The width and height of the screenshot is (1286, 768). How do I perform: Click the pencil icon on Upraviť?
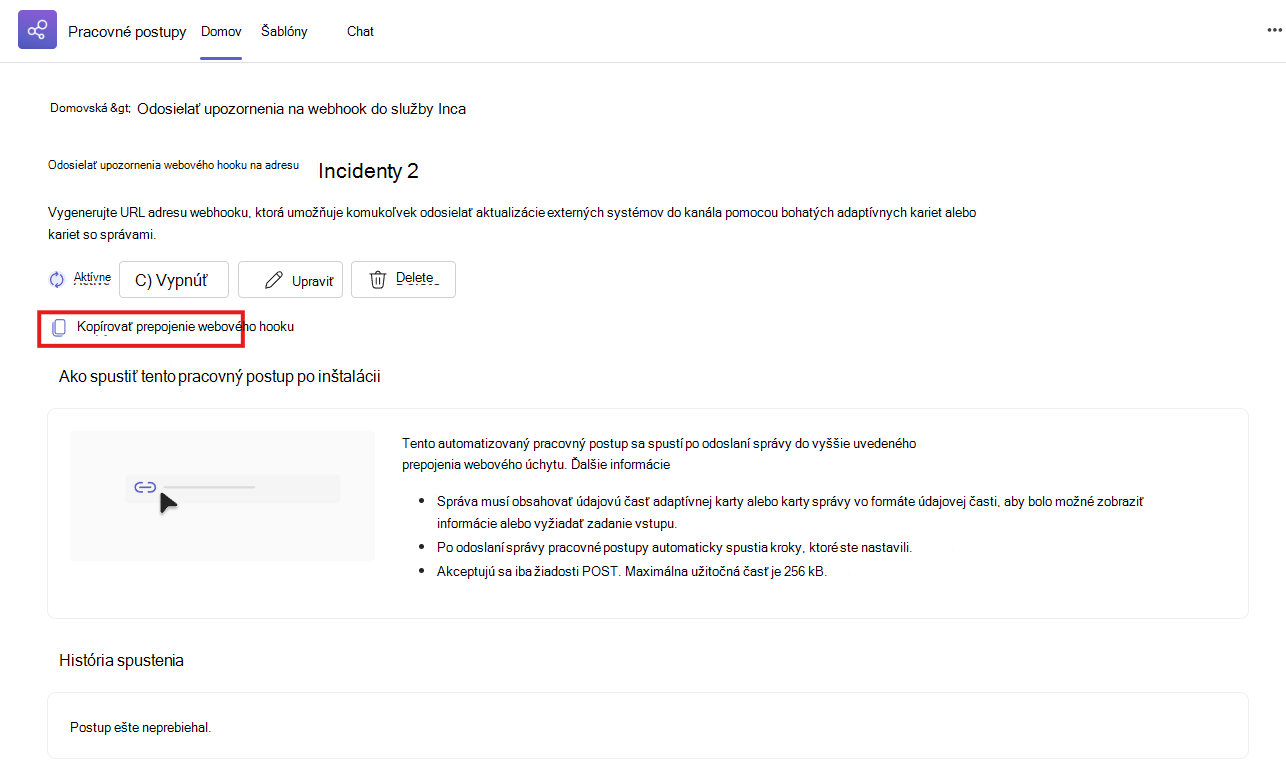[x=273, y=280]
